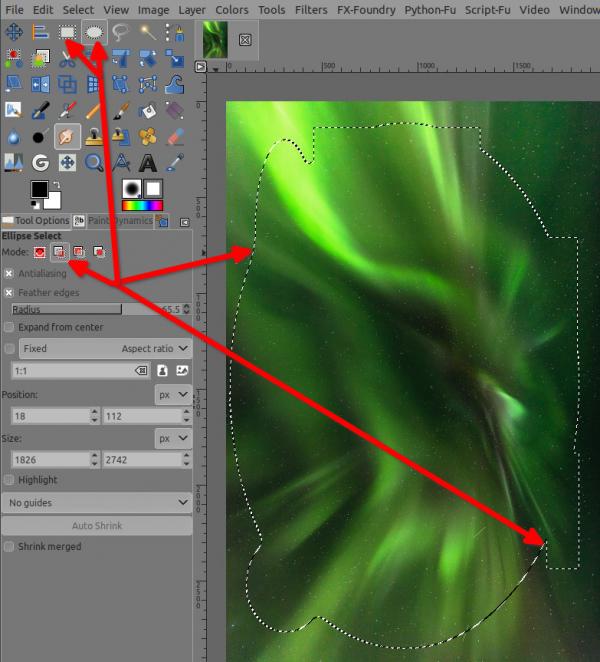Select the Text tool

coord(148,163)
